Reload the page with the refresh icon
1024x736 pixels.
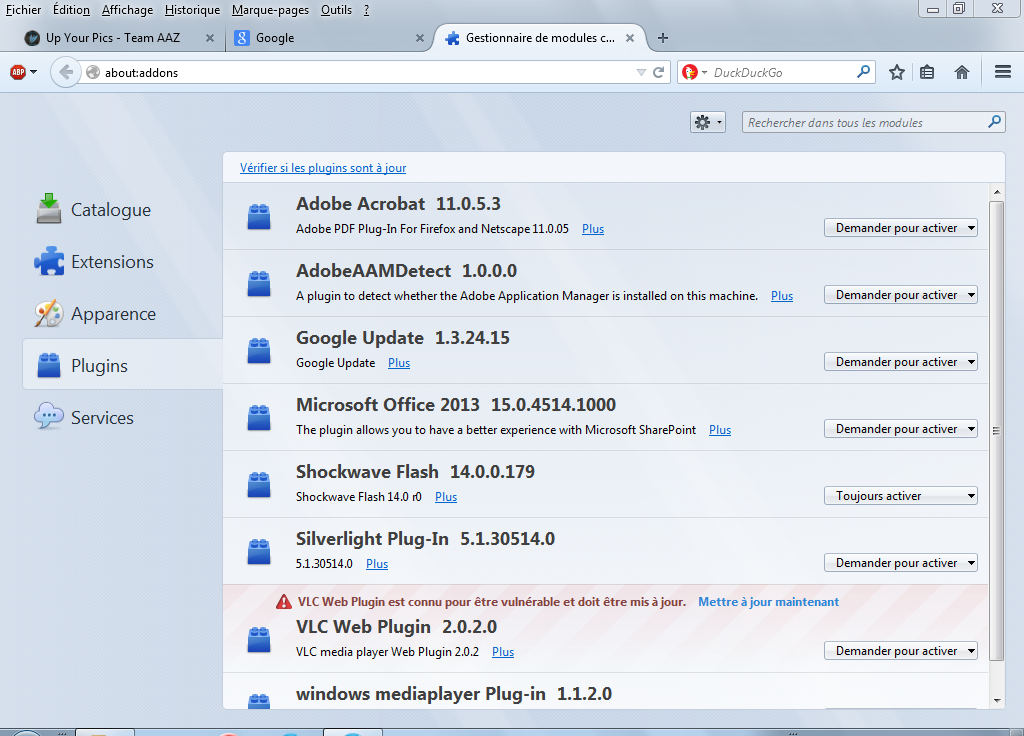click(x=659, y=72)
